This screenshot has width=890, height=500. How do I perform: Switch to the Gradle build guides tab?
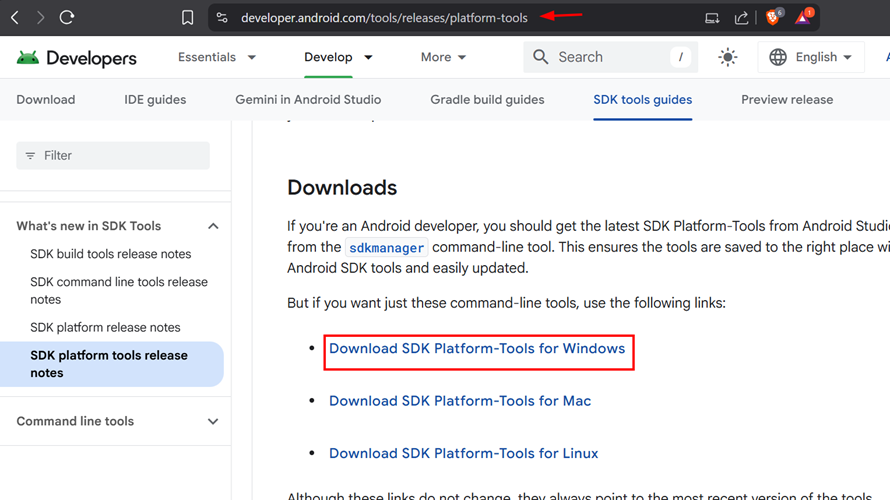[487, 99]
